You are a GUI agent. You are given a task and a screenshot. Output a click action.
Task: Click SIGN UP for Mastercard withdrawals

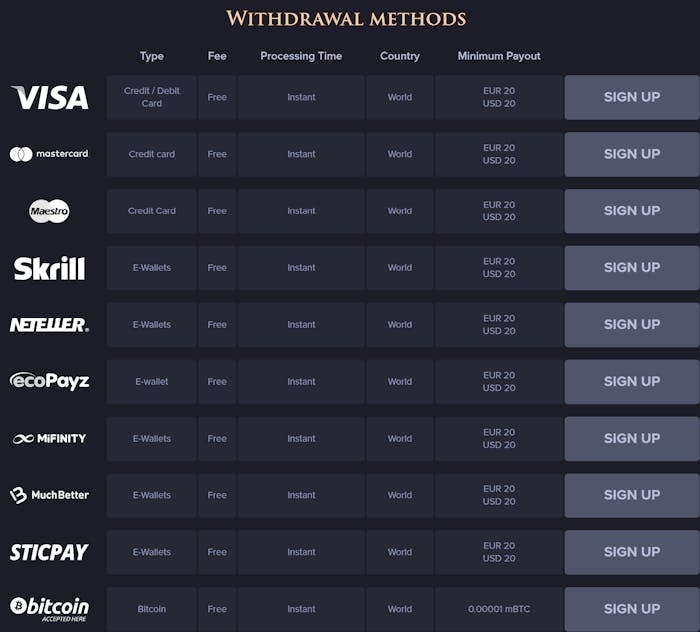(631, 154)
